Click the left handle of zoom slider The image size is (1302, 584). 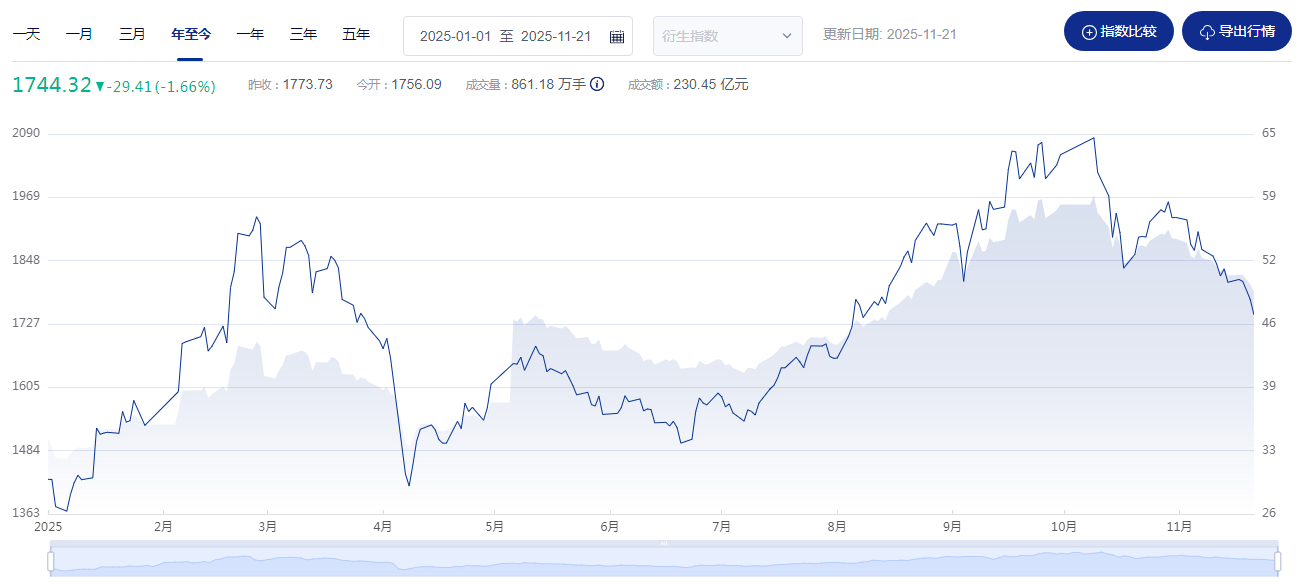50,560
